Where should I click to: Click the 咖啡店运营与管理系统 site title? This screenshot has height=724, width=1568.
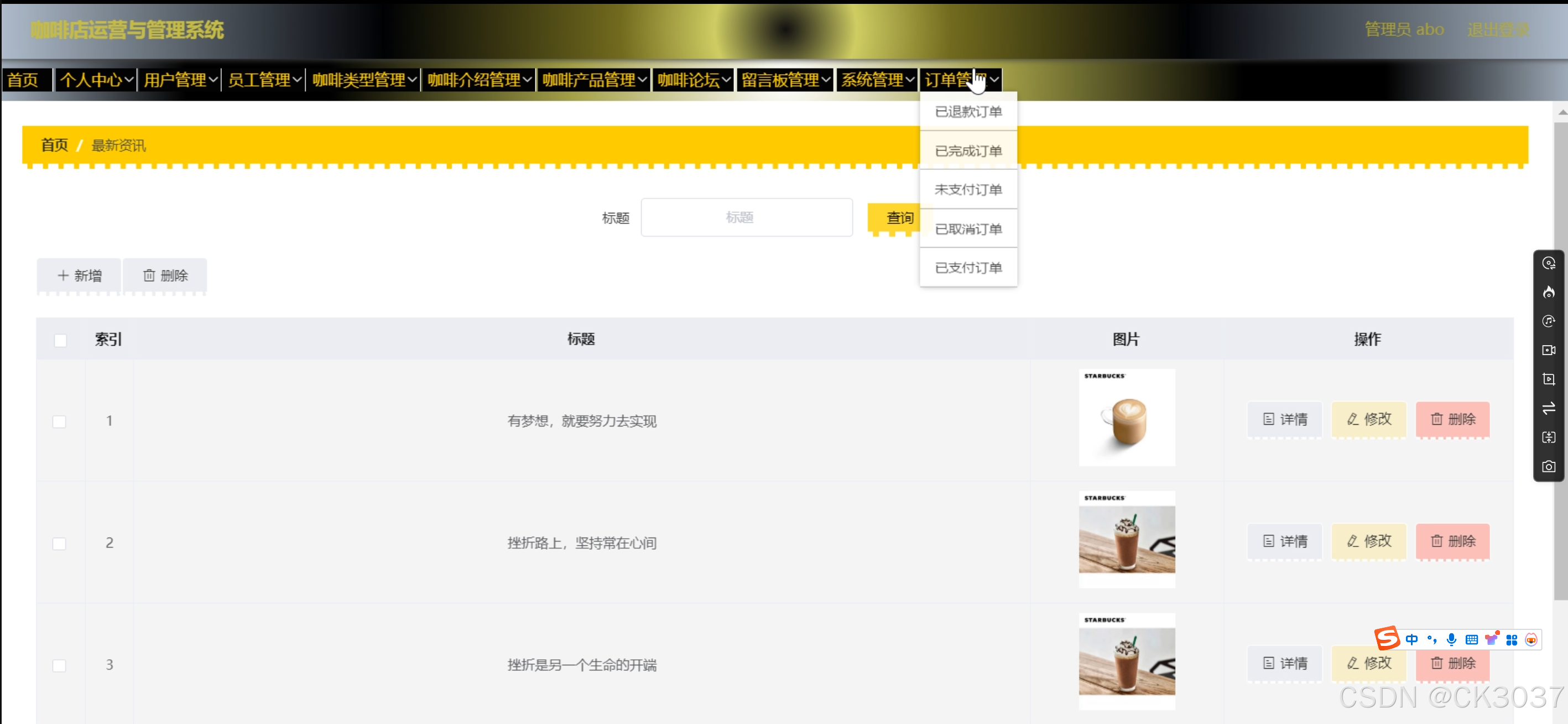click(127, 30)
